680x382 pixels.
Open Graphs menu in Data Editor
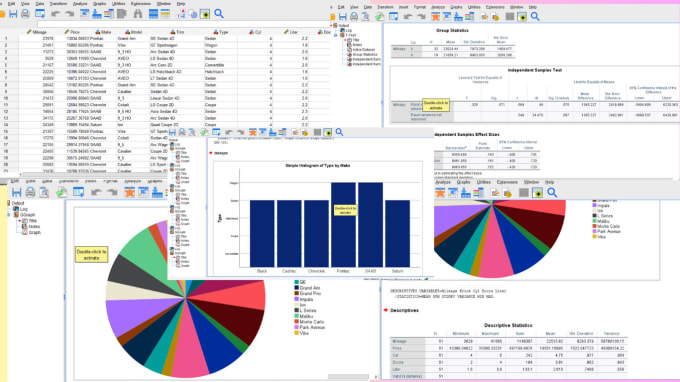[x=100, y=3]
